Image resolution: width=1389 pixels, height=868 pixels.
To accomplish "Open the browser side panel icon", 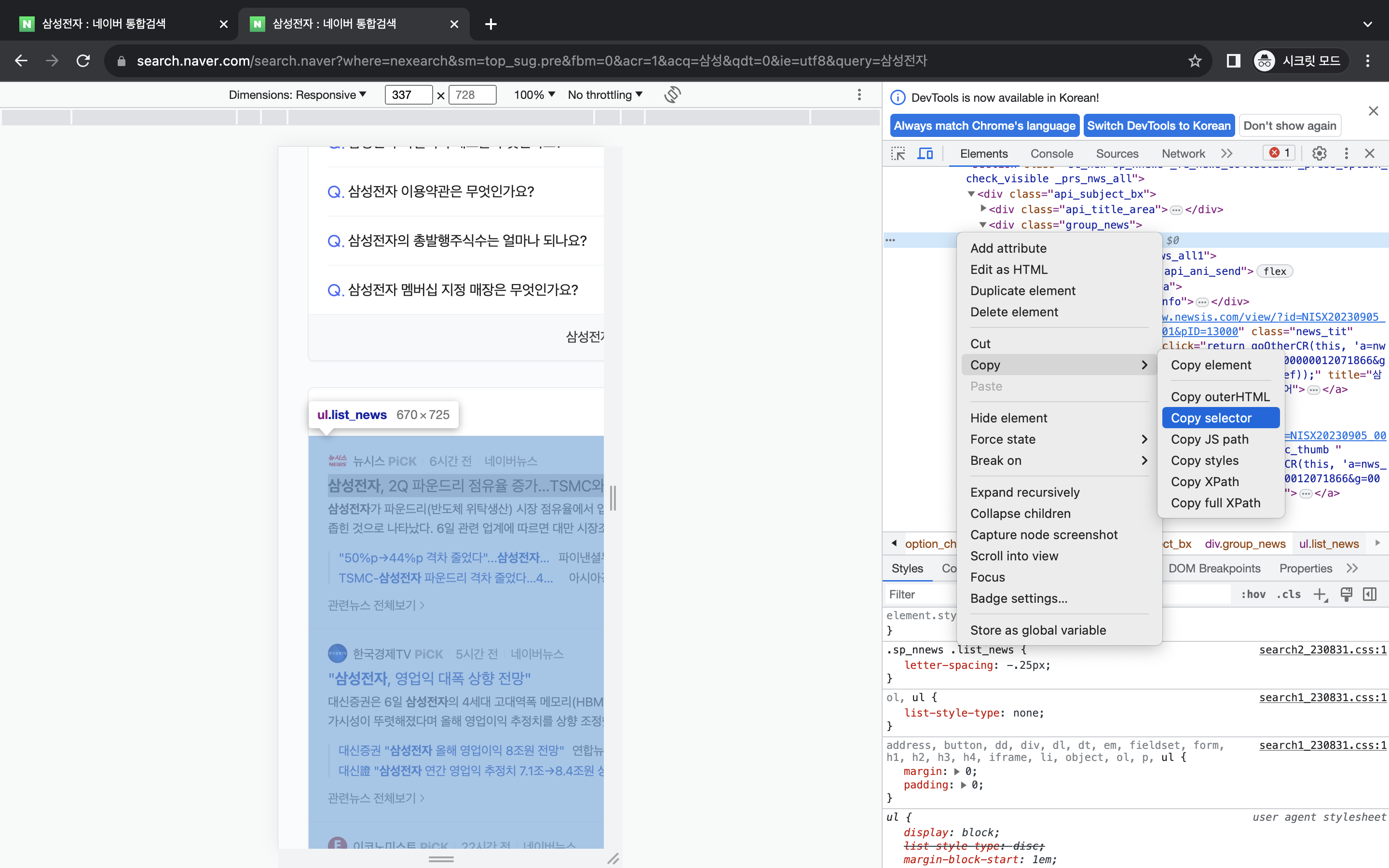I will [1233, 61].
